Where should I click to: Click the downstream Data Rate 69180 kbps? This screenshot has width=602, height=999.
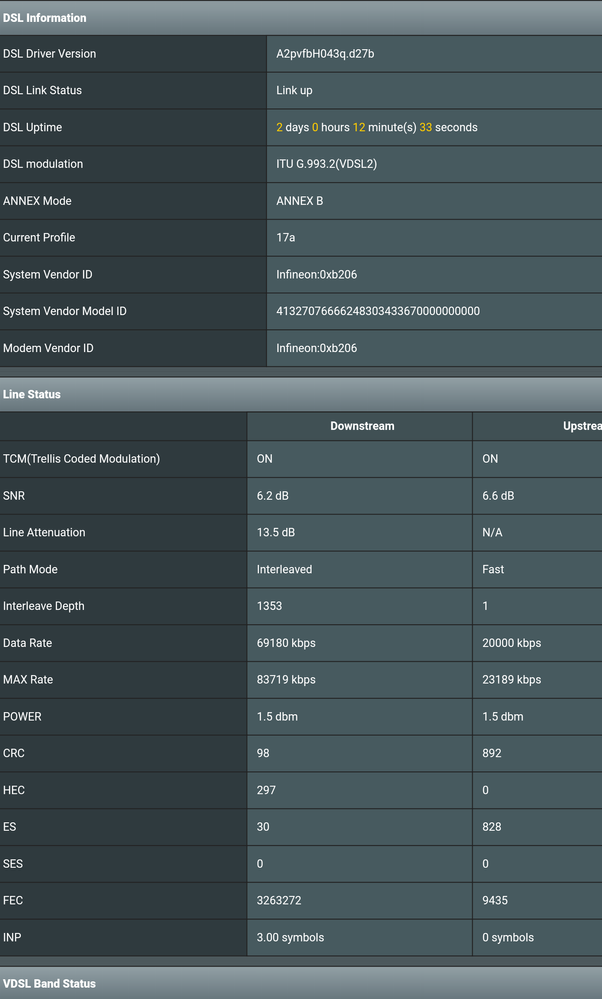point(286,643)
